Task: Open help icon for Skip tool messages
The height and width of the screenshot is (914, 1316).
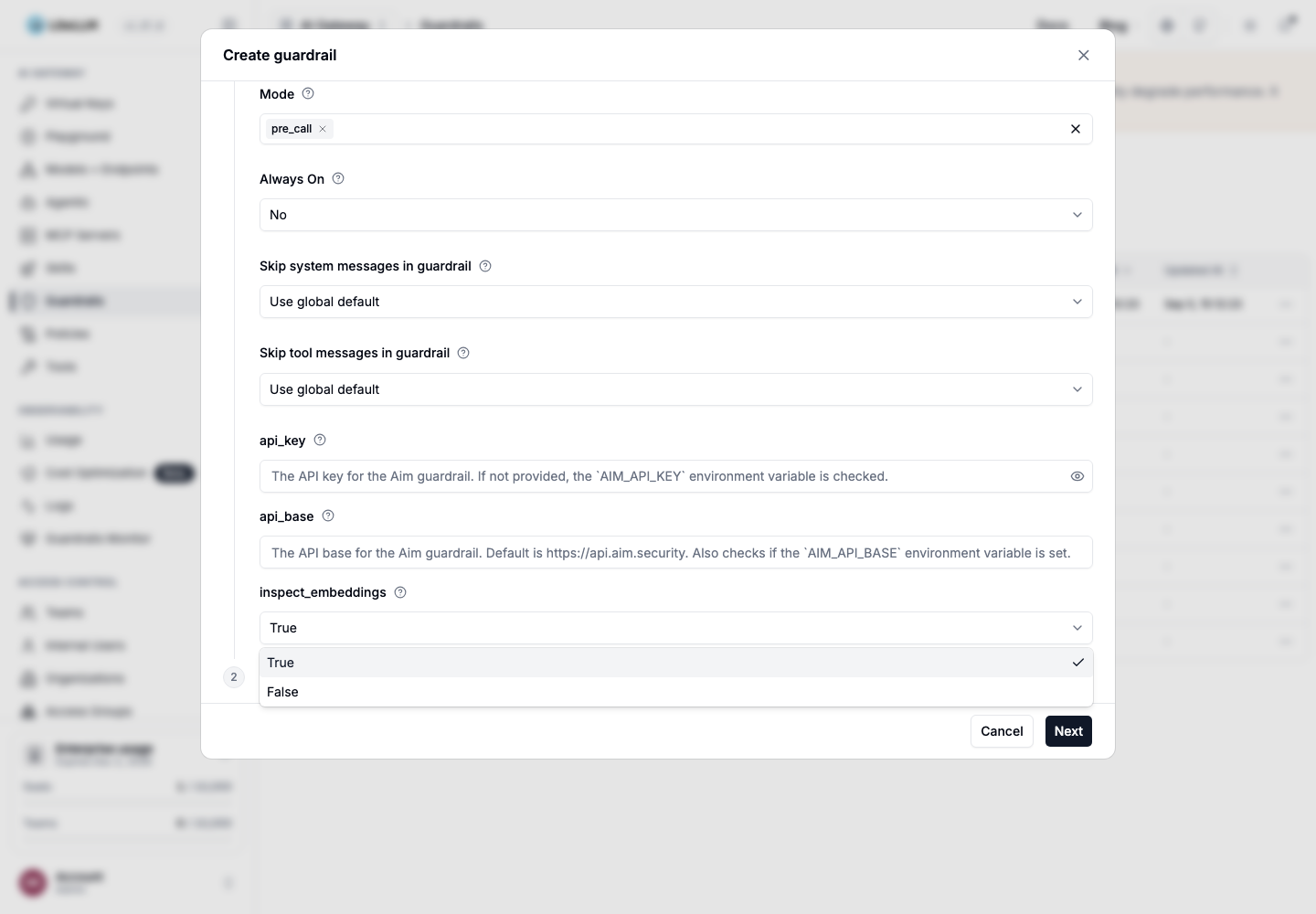Action: [x=463, y=353]
